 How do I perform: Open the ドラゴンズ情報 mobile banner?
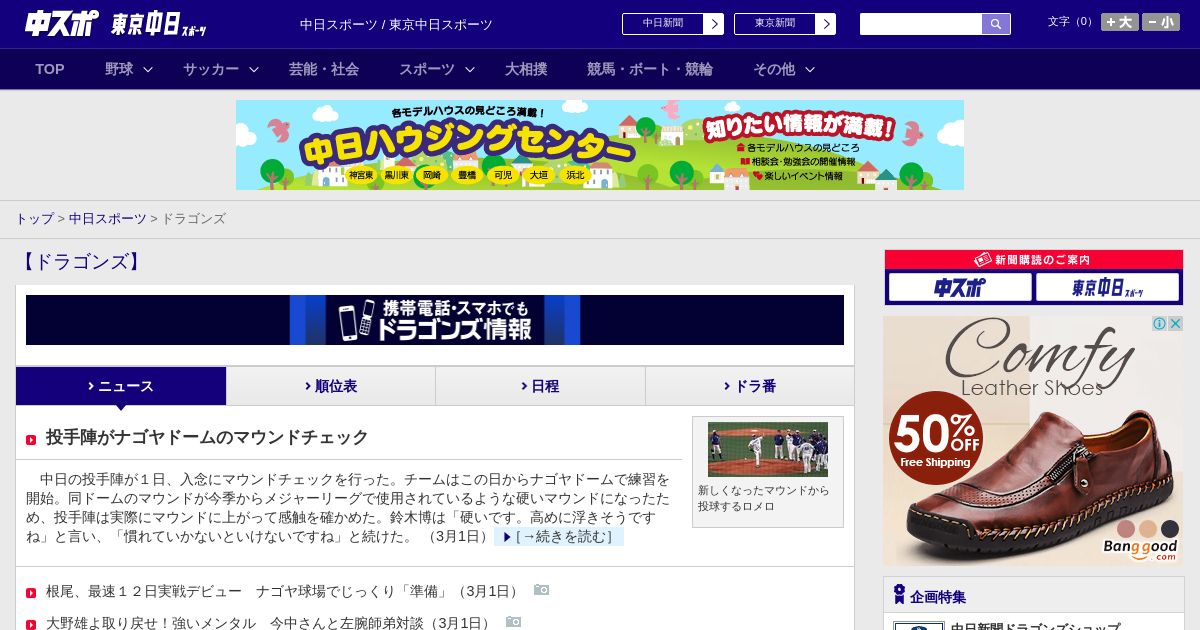coord(435,320)
